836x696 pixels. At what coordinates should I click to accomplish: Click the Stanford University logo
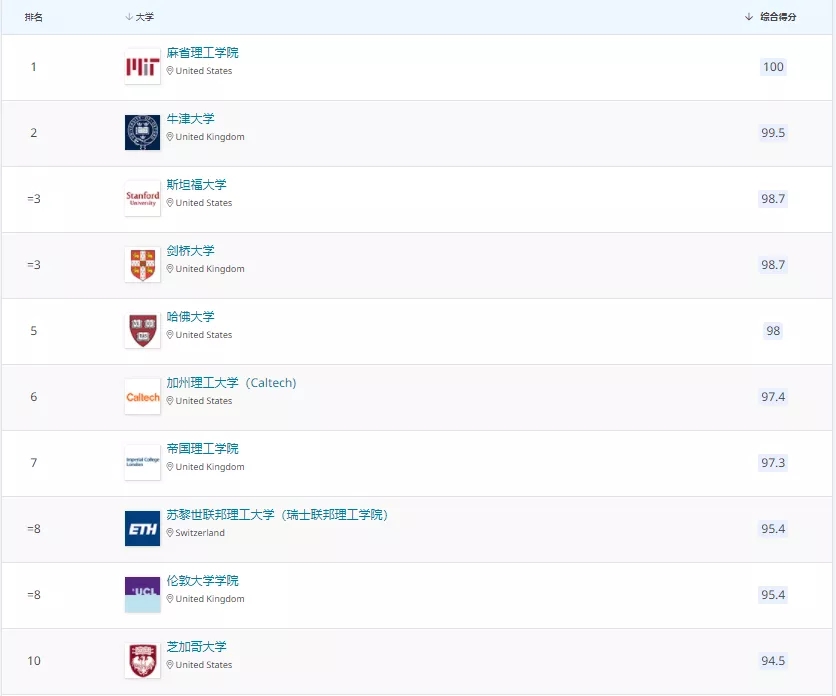click(142, 199)
